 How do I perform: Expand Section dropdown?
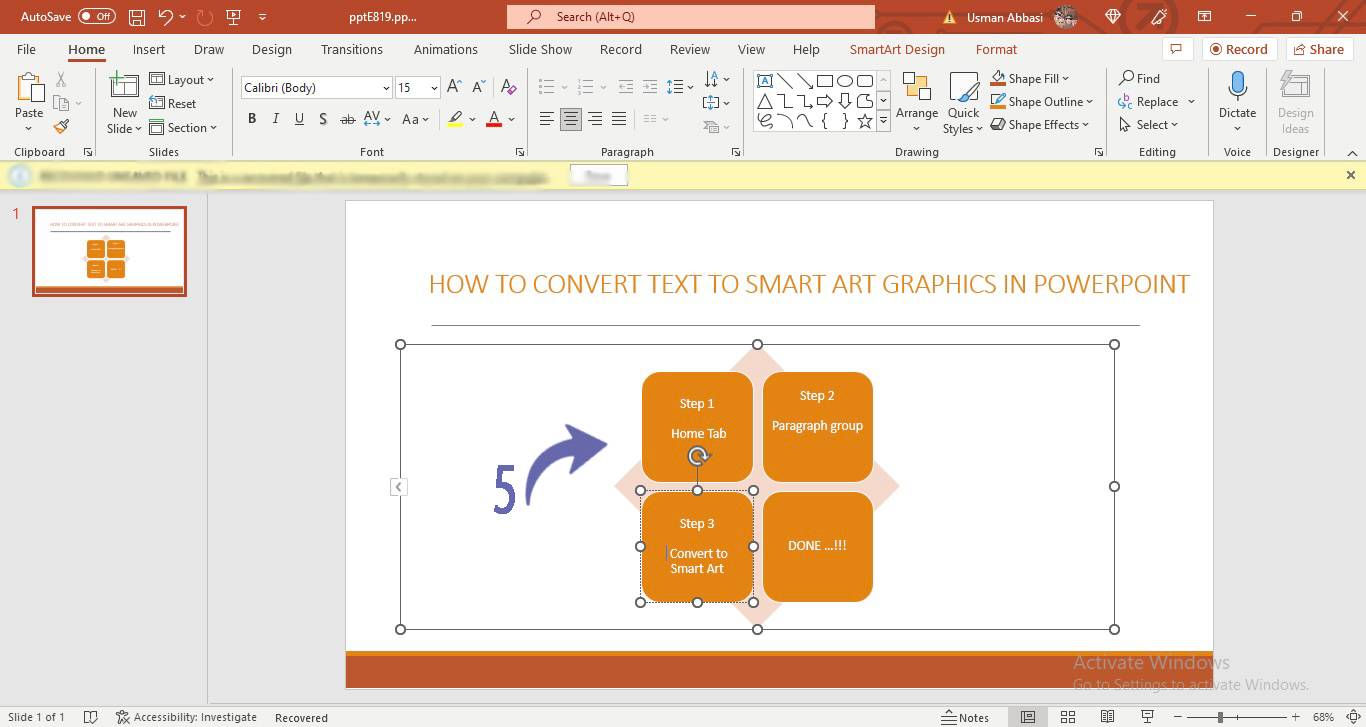click(183, 128)
